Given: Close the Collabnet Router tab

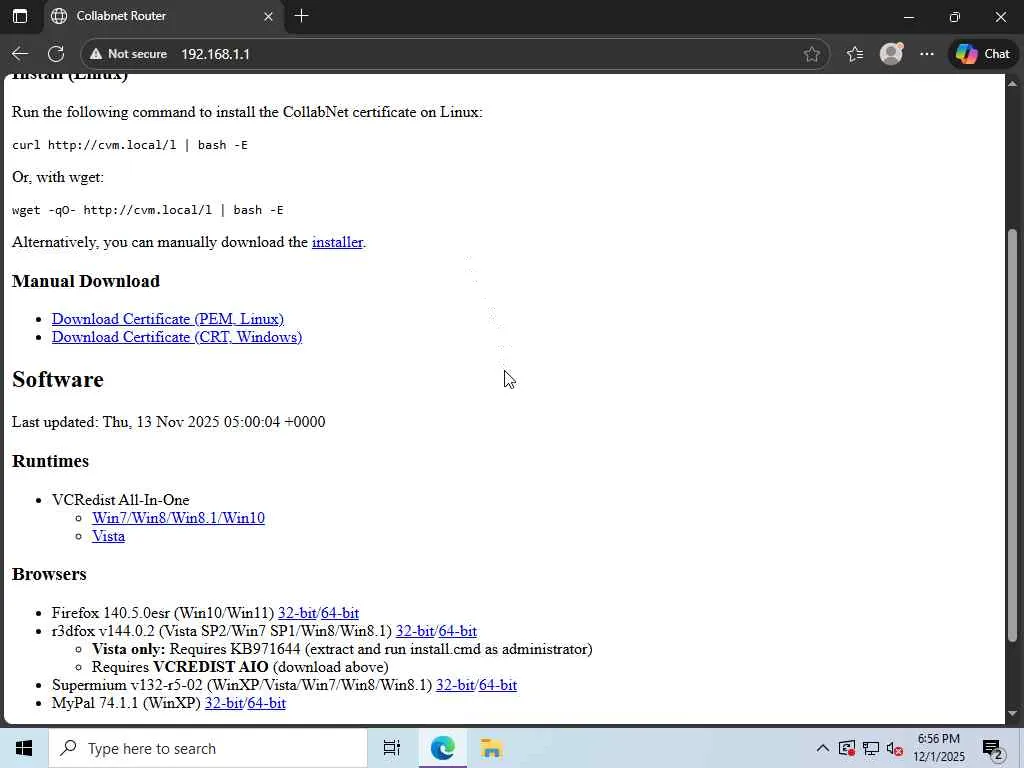Looking at the screenshot, I should 268,16.
